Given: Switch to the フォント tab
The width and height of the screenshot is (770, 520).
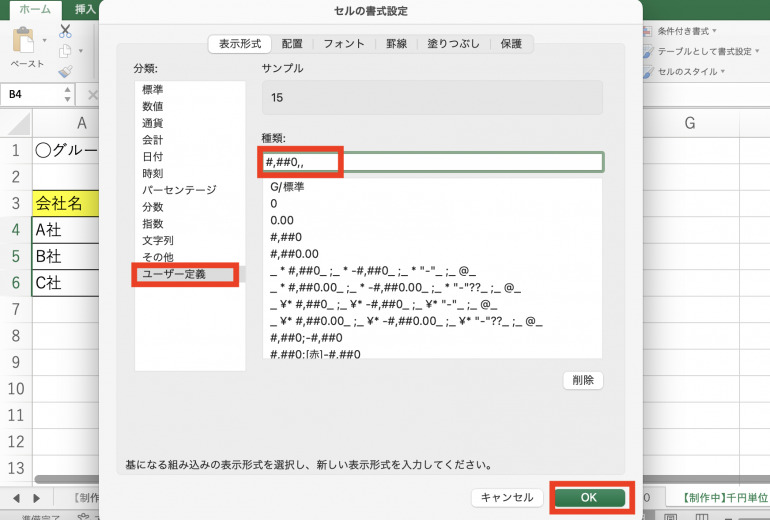Looking at the screenshot, I should pyautogui.click(x=344, y=44).
